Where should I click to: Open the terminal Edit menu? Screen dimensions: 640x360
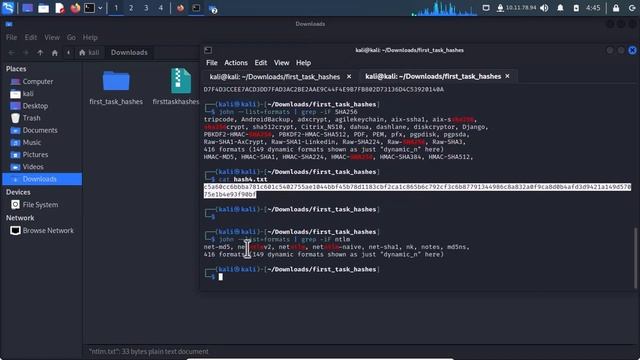(x=260, y=63)
